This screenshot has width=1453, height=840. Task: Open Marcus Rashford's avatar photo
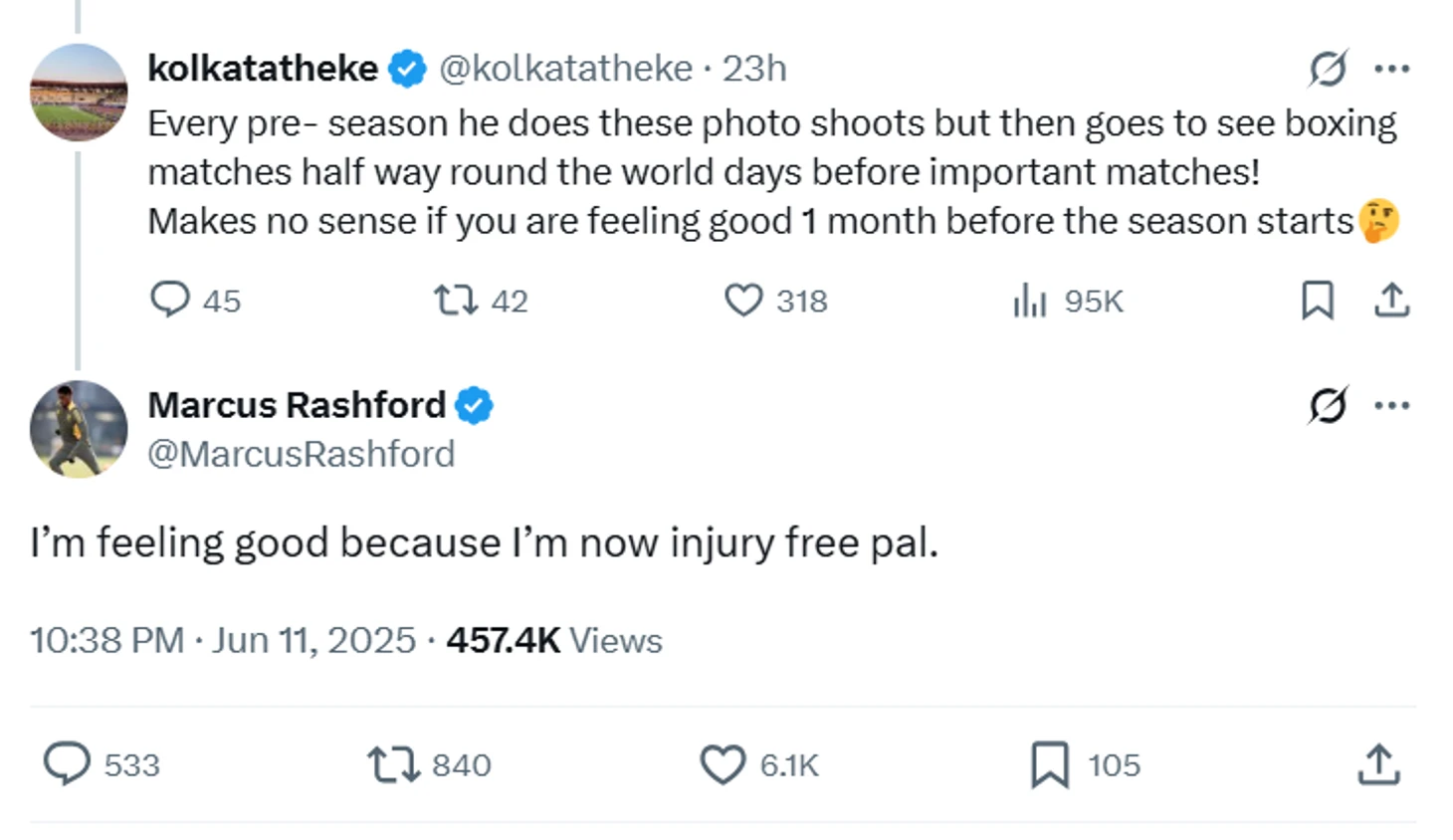pos(79,429)
